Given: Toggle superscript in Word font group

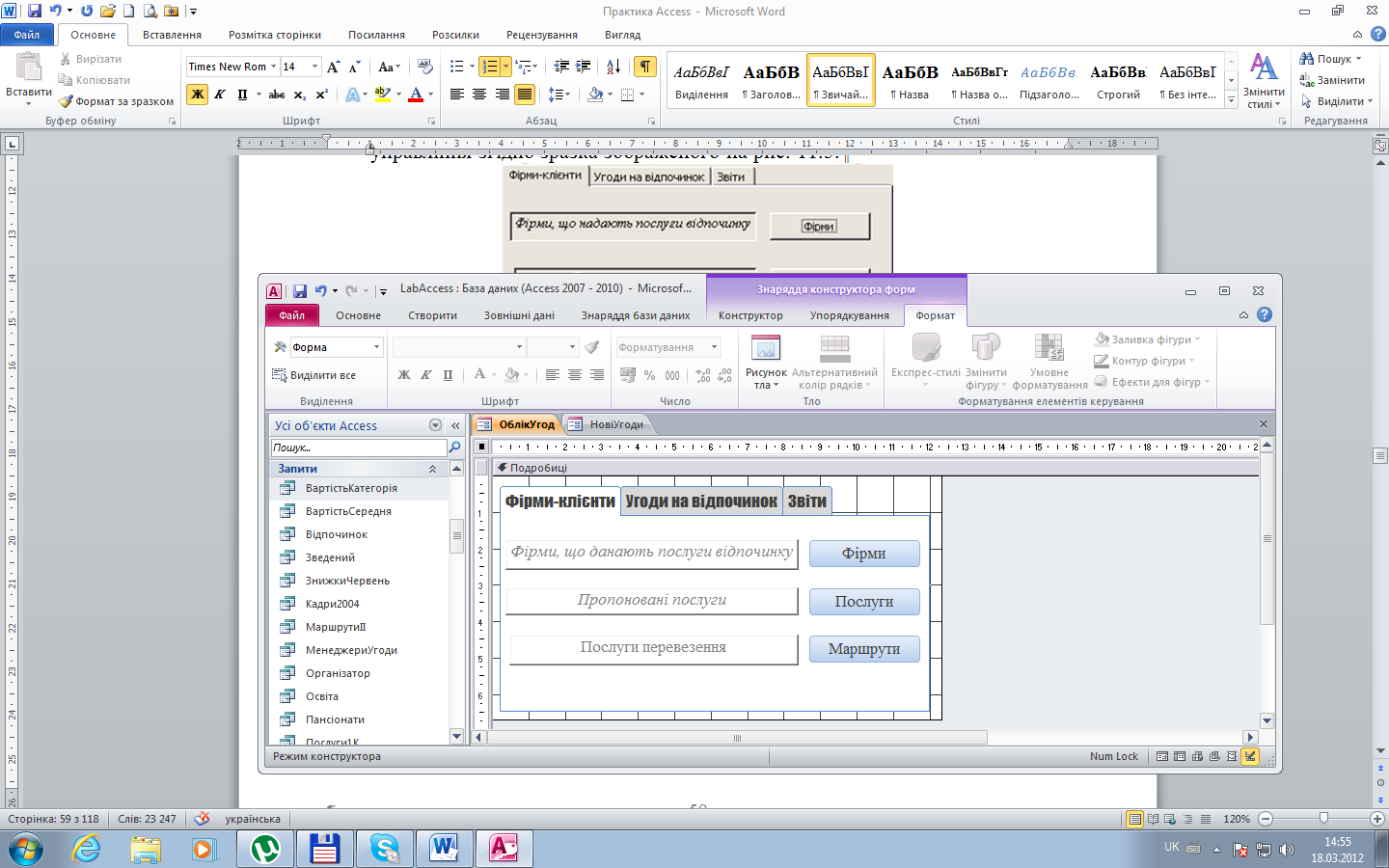Looking at the screenshot, I should pos(322,95).
